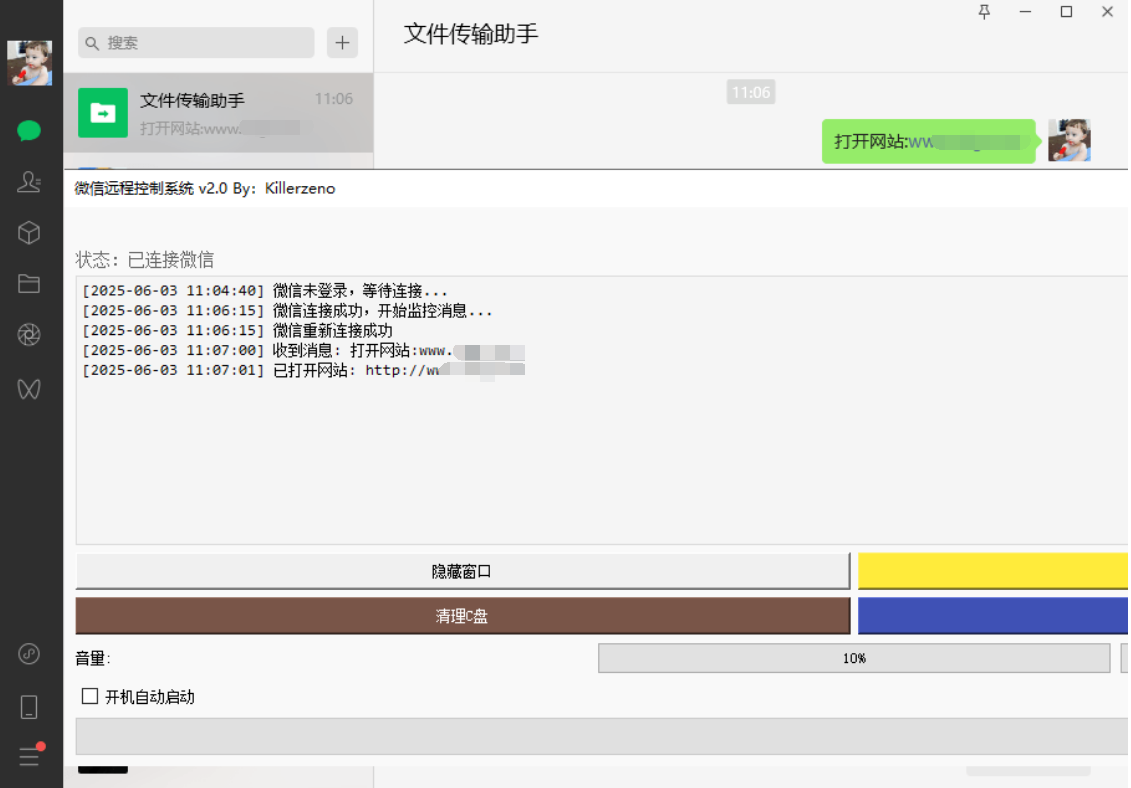Viewport: 1131px width, 788px height.
Task: Open the Collections (box) icon
Action: (x=28, y=232)
